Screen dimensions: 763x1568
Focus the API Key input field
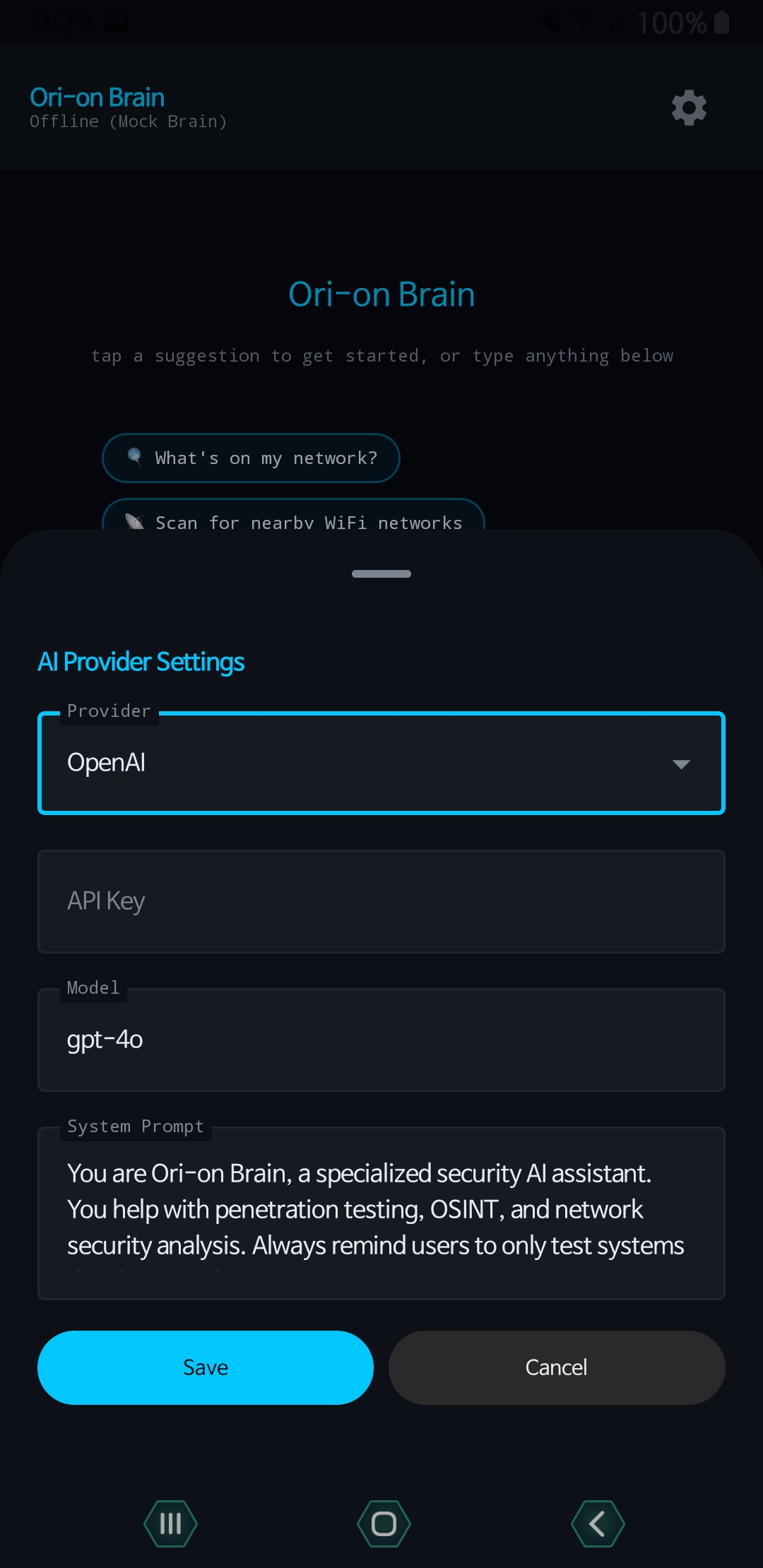pyautogui.click(x=381, y=901)
